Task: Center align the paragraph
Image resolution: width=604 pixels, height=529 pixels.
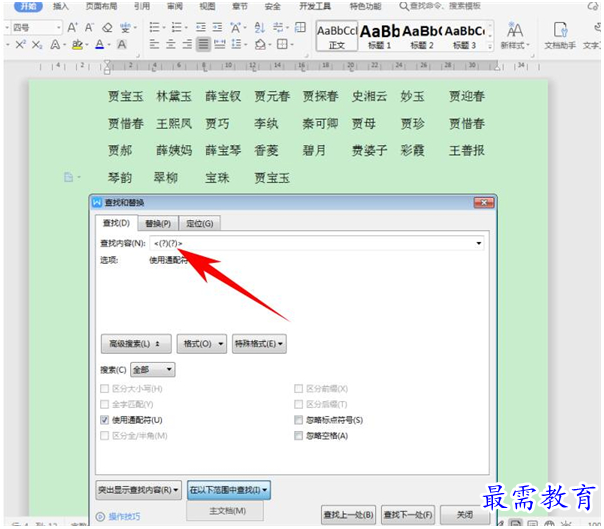Action: click(x=171, y=45)
